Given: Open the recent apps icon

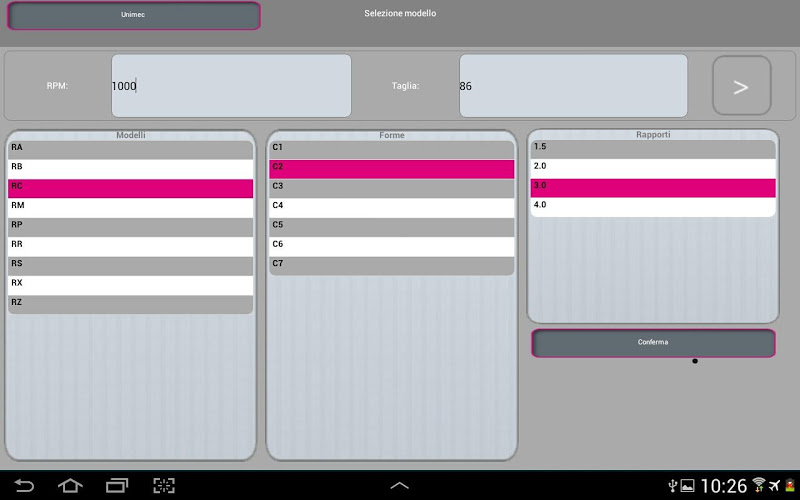Looking at the screenshot, I should (x=117, y=485).
